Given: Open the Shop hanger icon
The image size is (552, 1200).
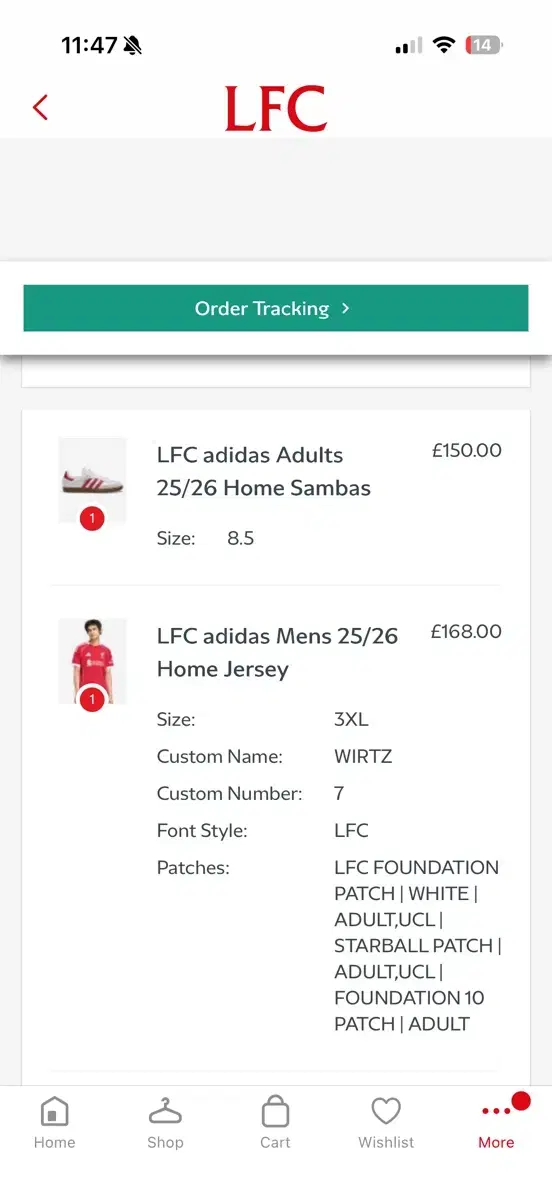Looking at the screenshot, I should pos(165,1111).
